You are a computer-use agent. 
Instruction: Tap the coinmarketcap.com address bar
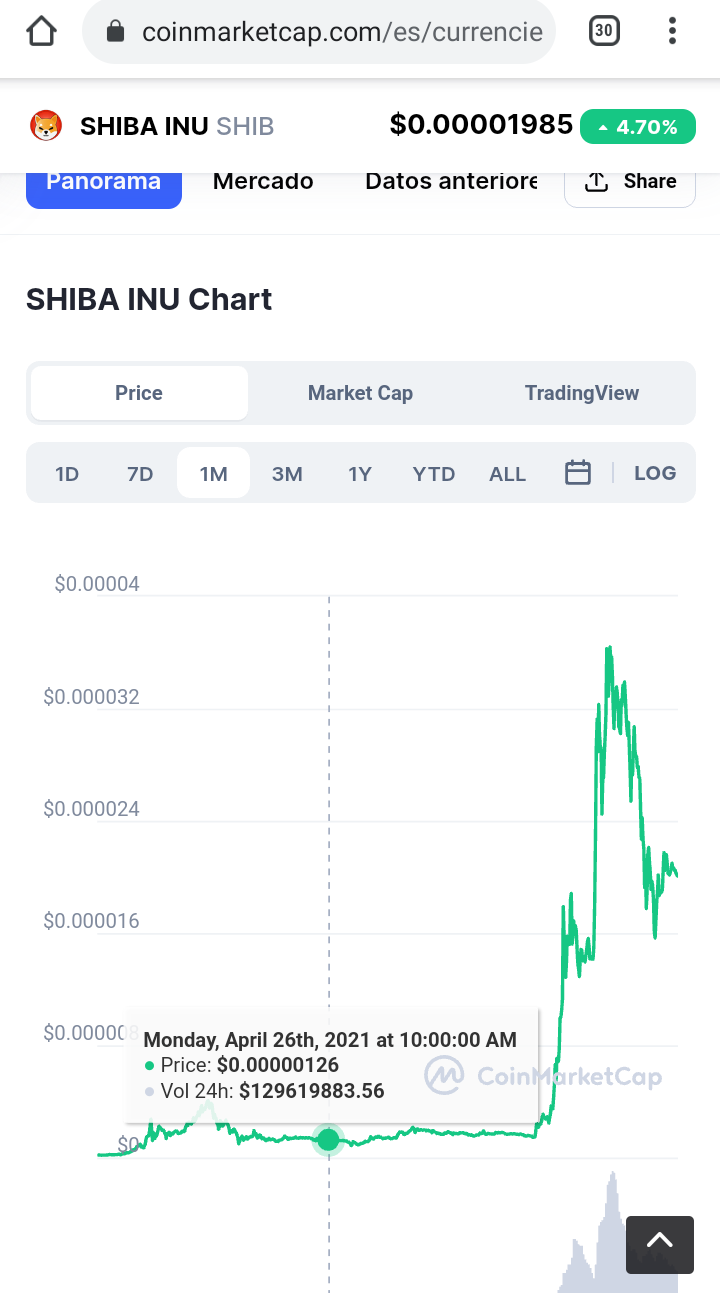pos(340,32)
